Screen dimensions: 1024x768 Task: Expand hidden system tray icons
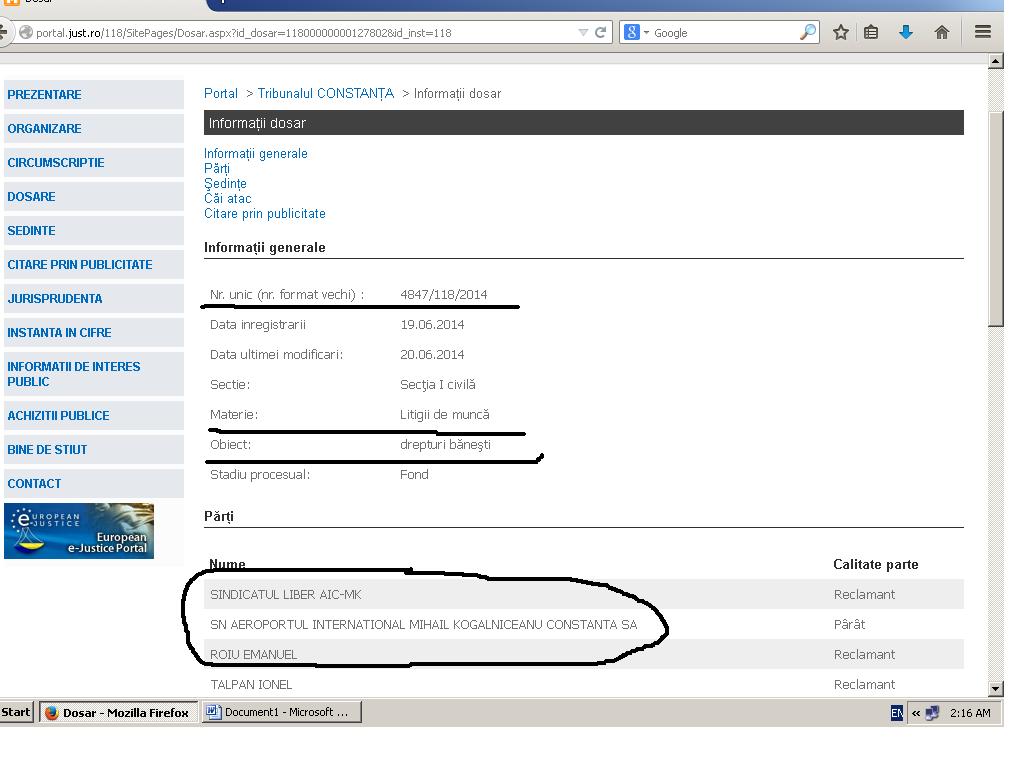[x=916, y=713]
